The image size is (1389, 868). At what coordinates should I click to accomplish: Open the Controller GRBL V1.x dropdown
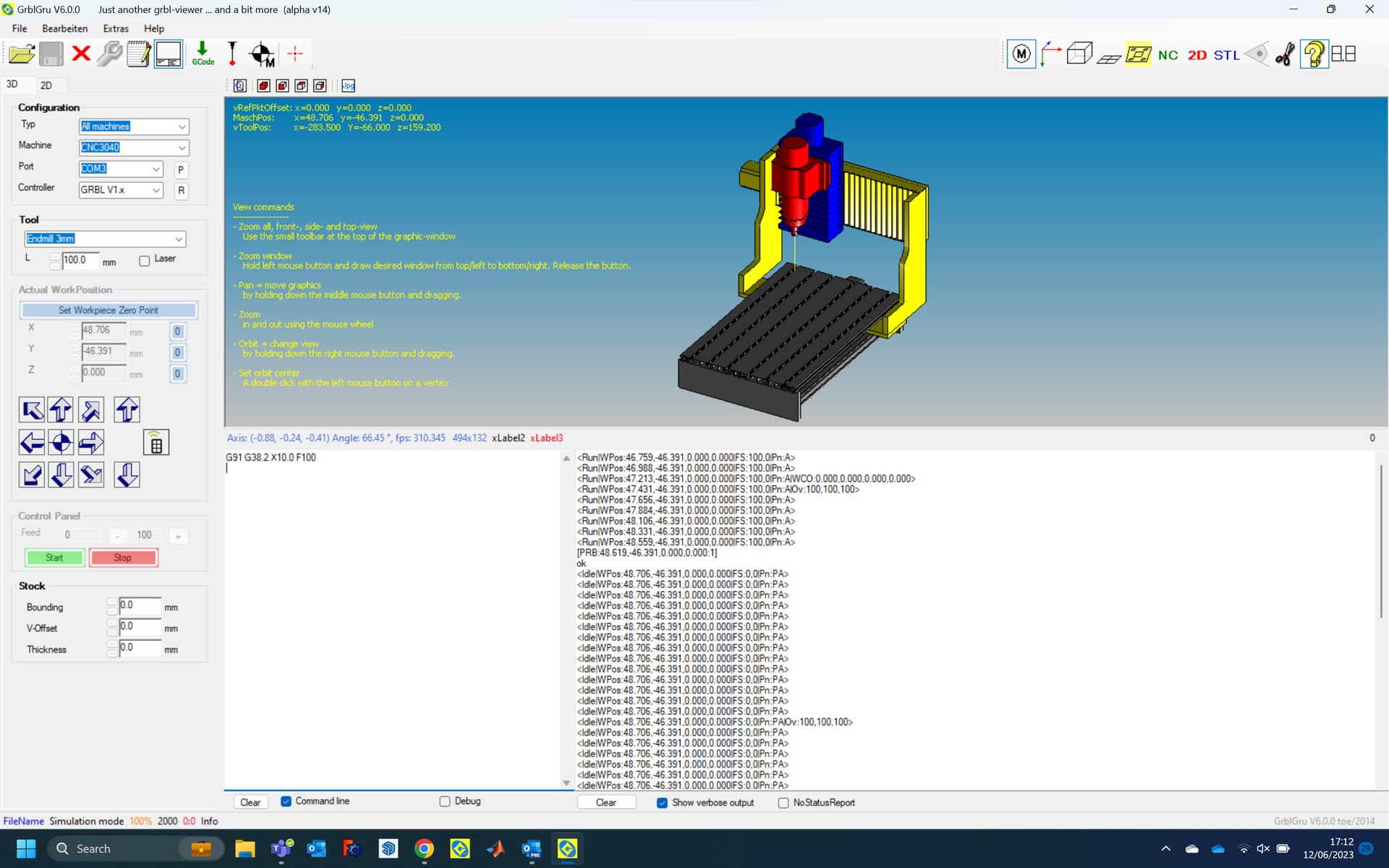tap(156, 190)
